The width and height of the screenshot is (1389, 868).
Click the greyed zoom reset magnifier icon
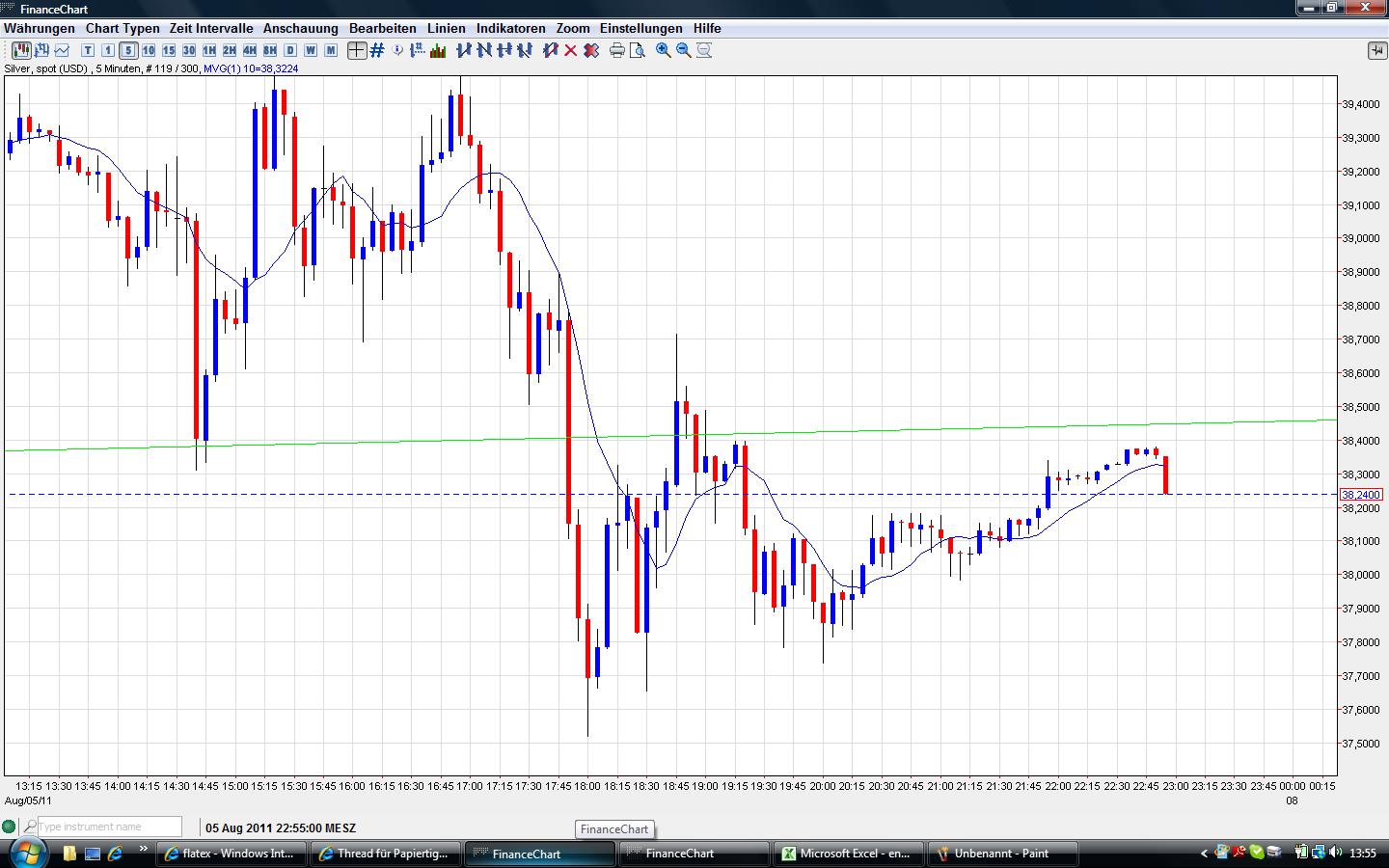pos(704,50)
